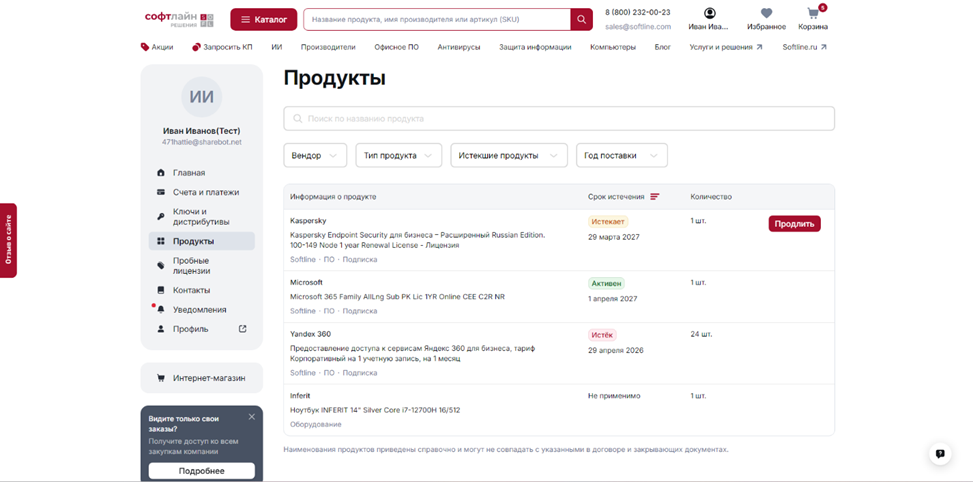Open the Компьютеры menu item
The width and height of the screenshot is (973, 482).
[x=613, y=47]
